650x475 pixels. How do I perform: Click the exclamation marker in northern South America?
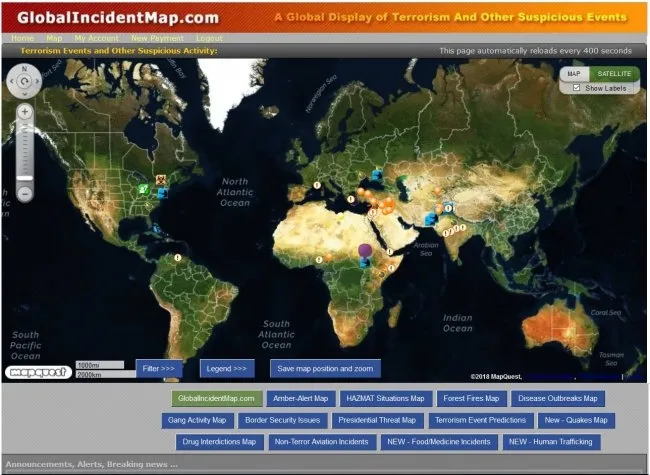coord(178,258)
